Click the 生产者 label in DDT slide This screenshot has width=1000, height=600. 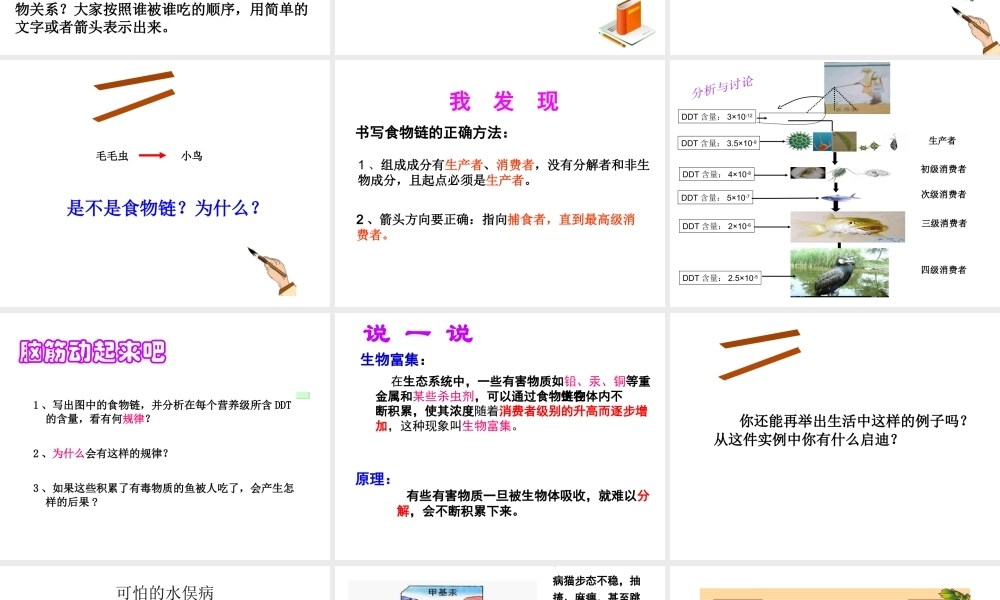pos(942,140)
